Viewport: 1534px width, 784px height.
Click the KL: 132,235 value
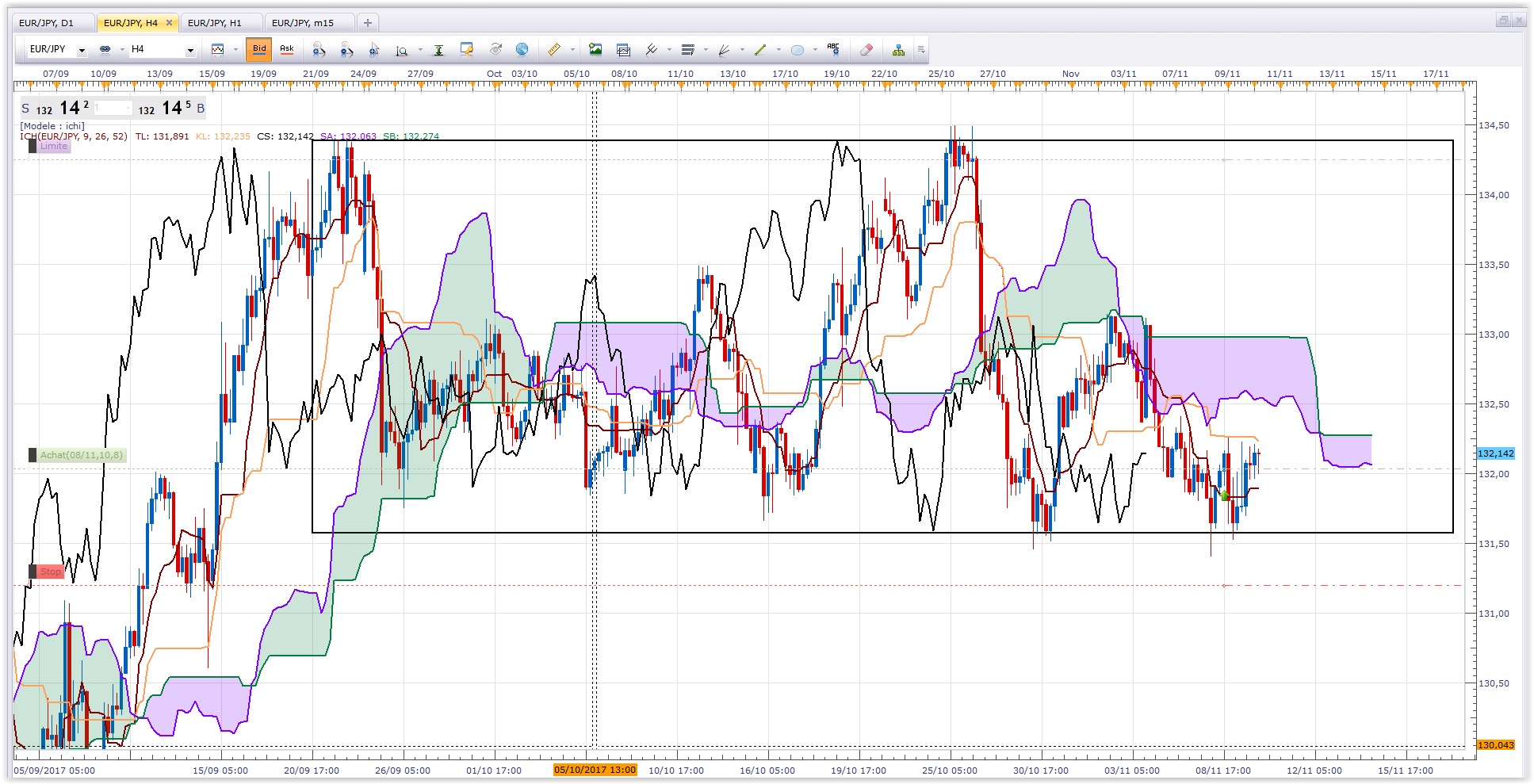pyautogui.click(x=223, y=136)
